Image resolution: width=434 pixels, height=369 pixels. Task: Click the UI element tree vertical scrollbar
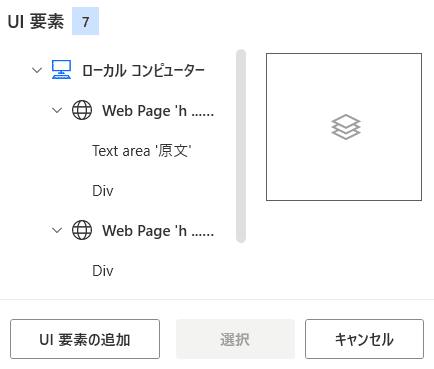pyautogui.click(x=241, y=146)
